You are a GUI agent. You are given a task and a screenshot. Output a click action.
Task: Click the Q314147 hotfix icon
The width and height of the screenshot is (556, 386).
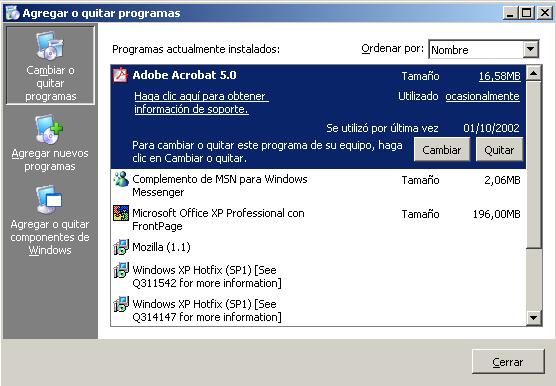(121, 304)
